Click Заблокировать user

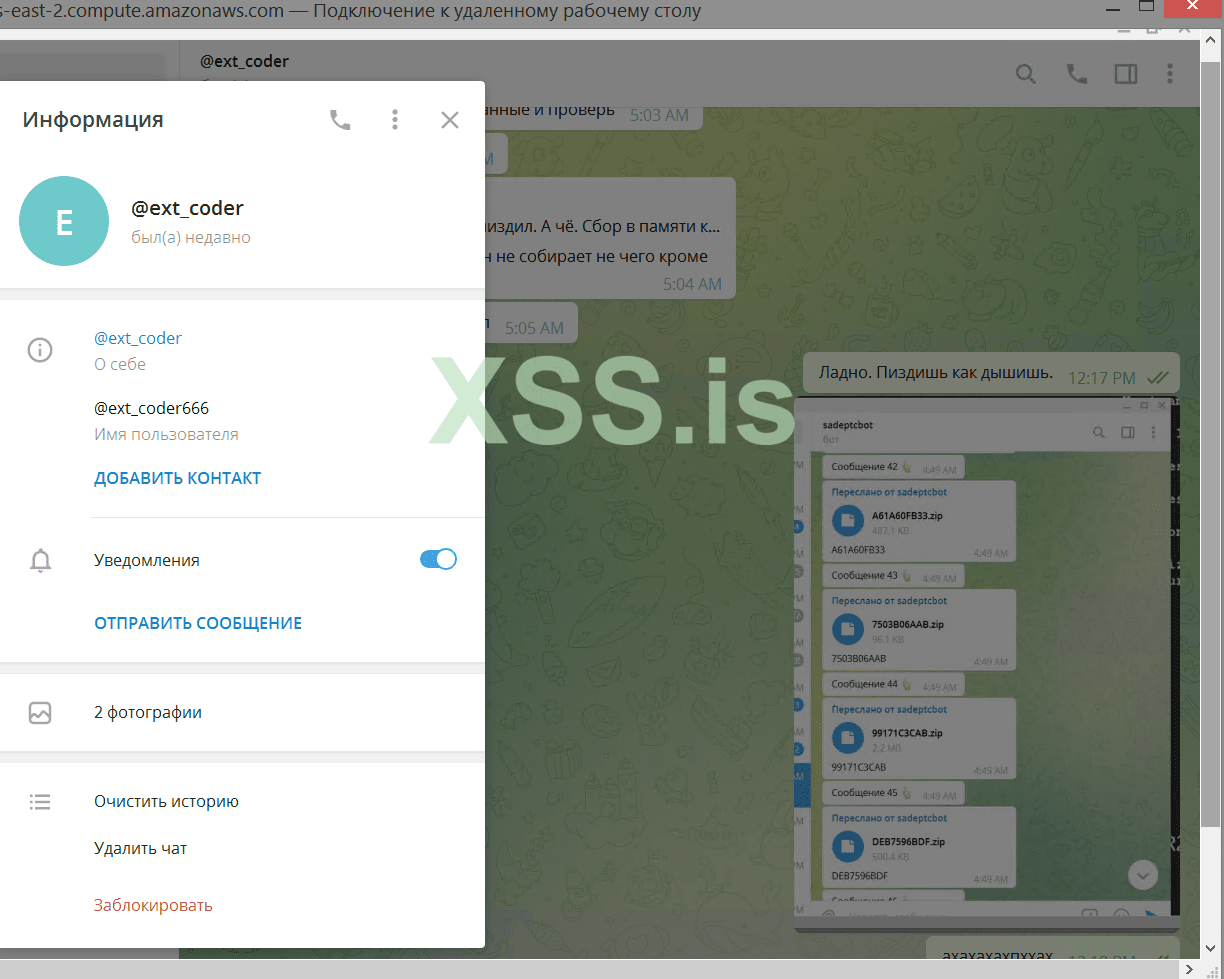[x=153, y=905]
